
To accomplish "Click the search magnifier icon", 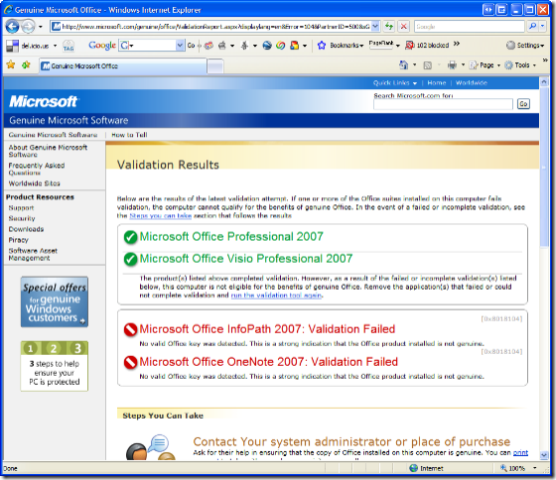I will 533,26.
